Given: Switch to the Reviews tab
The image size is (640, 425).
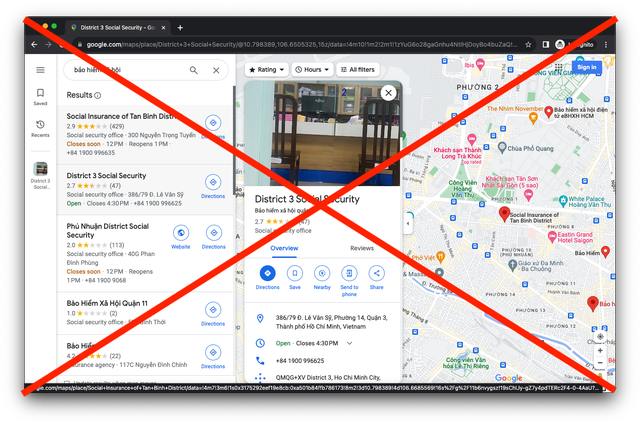Looking at the screenshot, I should coord(362,248).
